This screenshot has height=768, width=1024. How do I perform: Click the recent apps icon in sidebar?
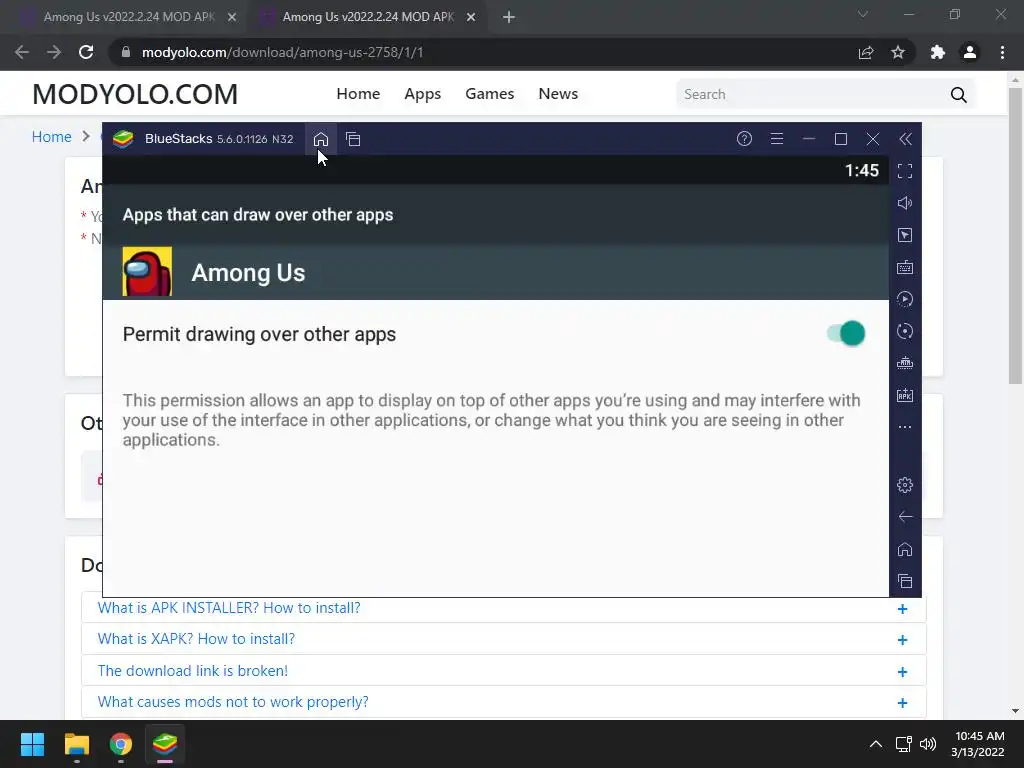905,581
